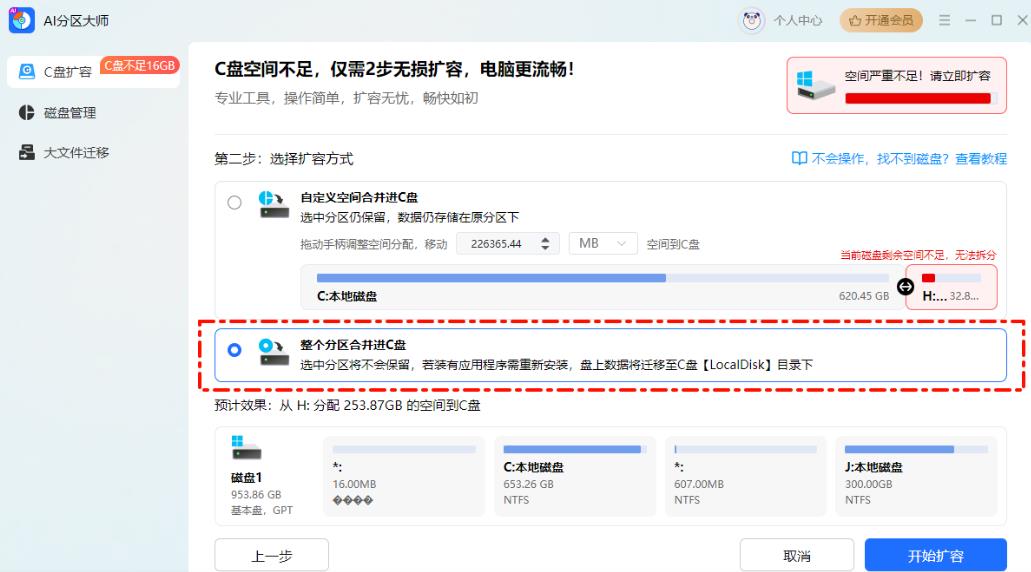Open 个人中心 account menu
The height and width of the screenshot is (572, 1031).
click(x=798, y=21)
